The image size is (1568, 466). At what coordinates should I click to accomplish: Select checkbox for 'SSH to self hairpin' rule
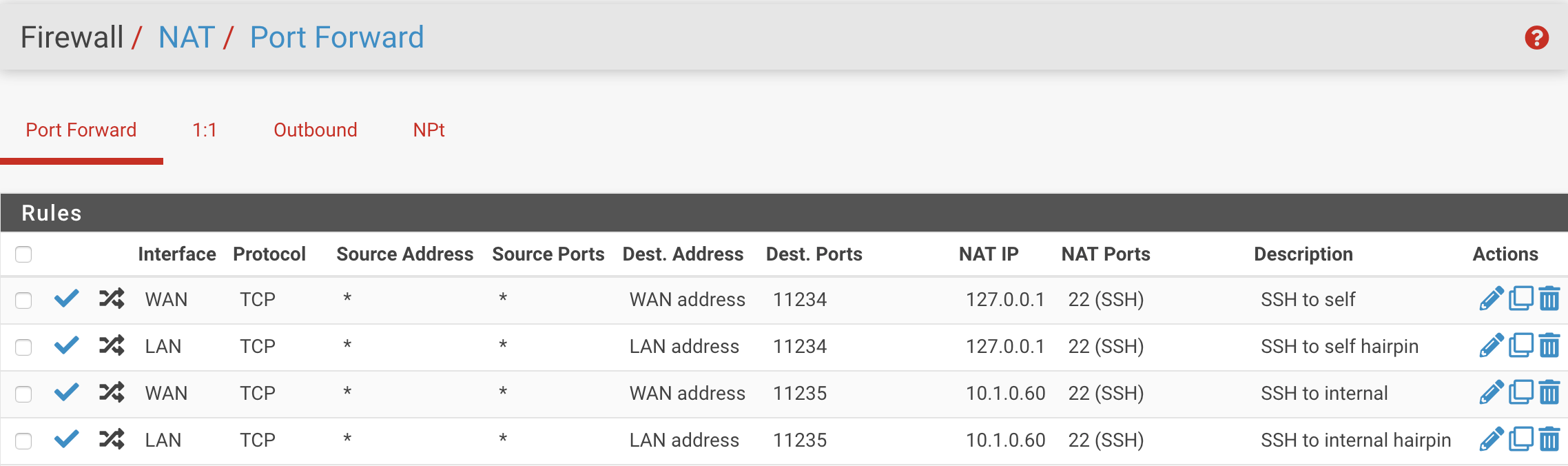click(x=23, y=347)
